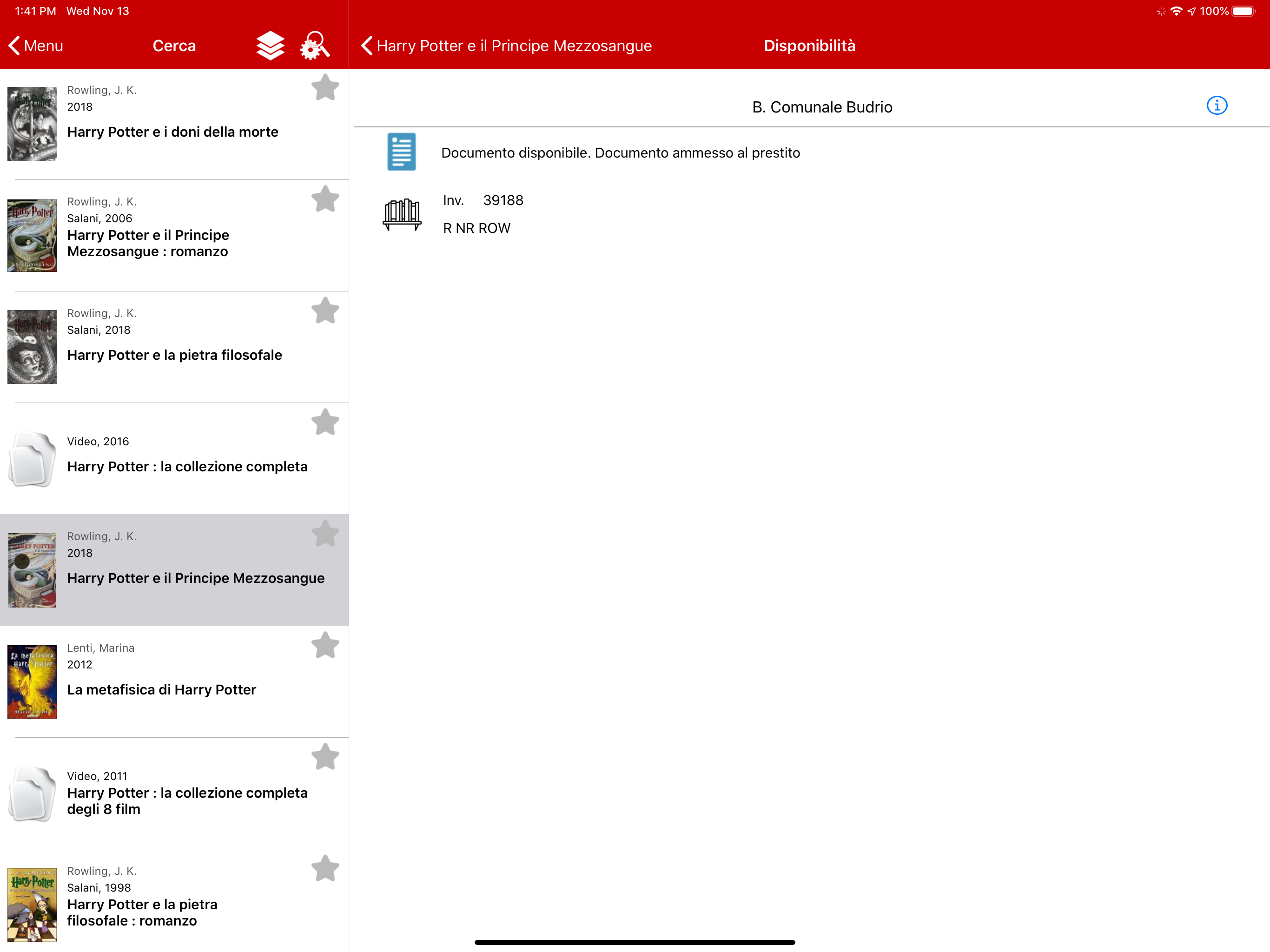Favorite Salani 1998 pietra filosofale romanzo
1270x952 pixels.
(325, 868)
